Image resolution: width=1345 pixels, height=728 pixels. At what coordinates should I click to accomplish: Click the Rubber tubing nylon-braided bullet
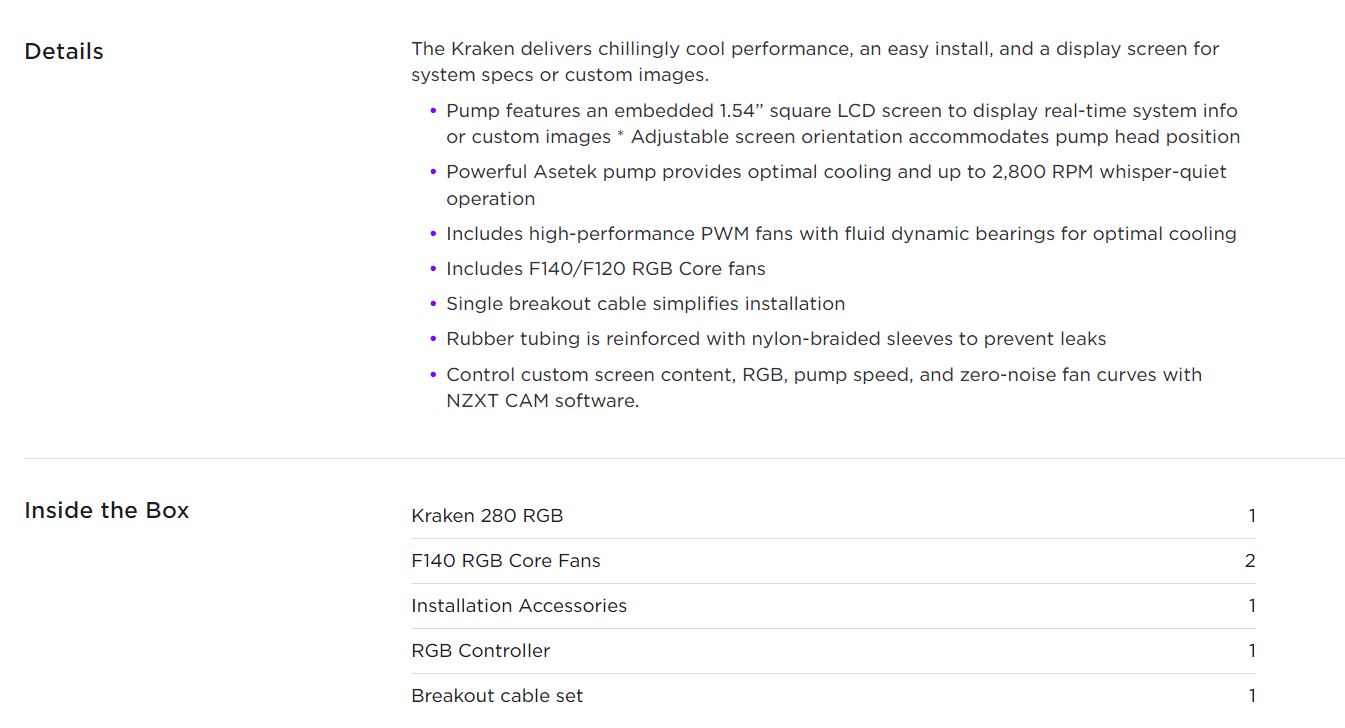point(775,339)
